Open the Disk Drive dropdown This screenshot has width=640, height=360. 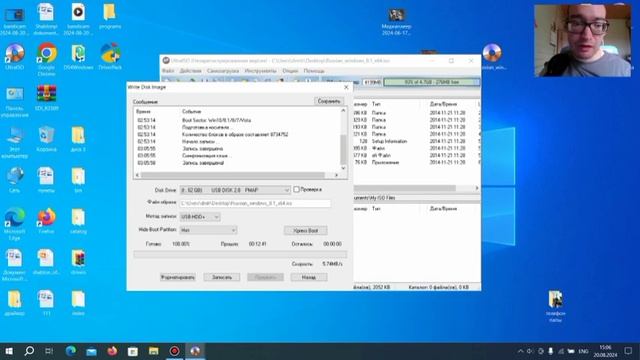[x=235, y=190]
